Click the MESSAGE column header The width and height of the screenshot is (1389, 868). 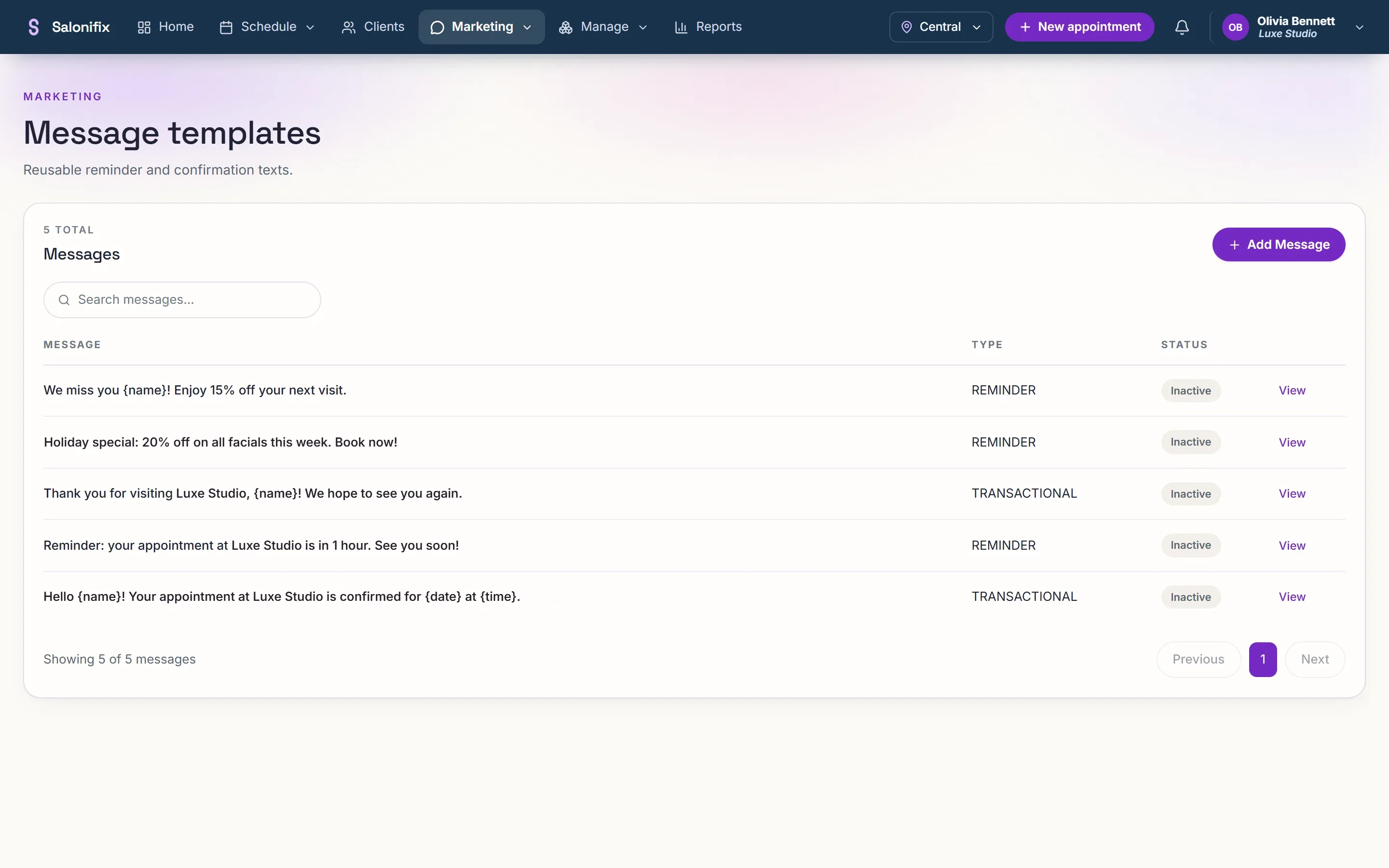(72, 344)
